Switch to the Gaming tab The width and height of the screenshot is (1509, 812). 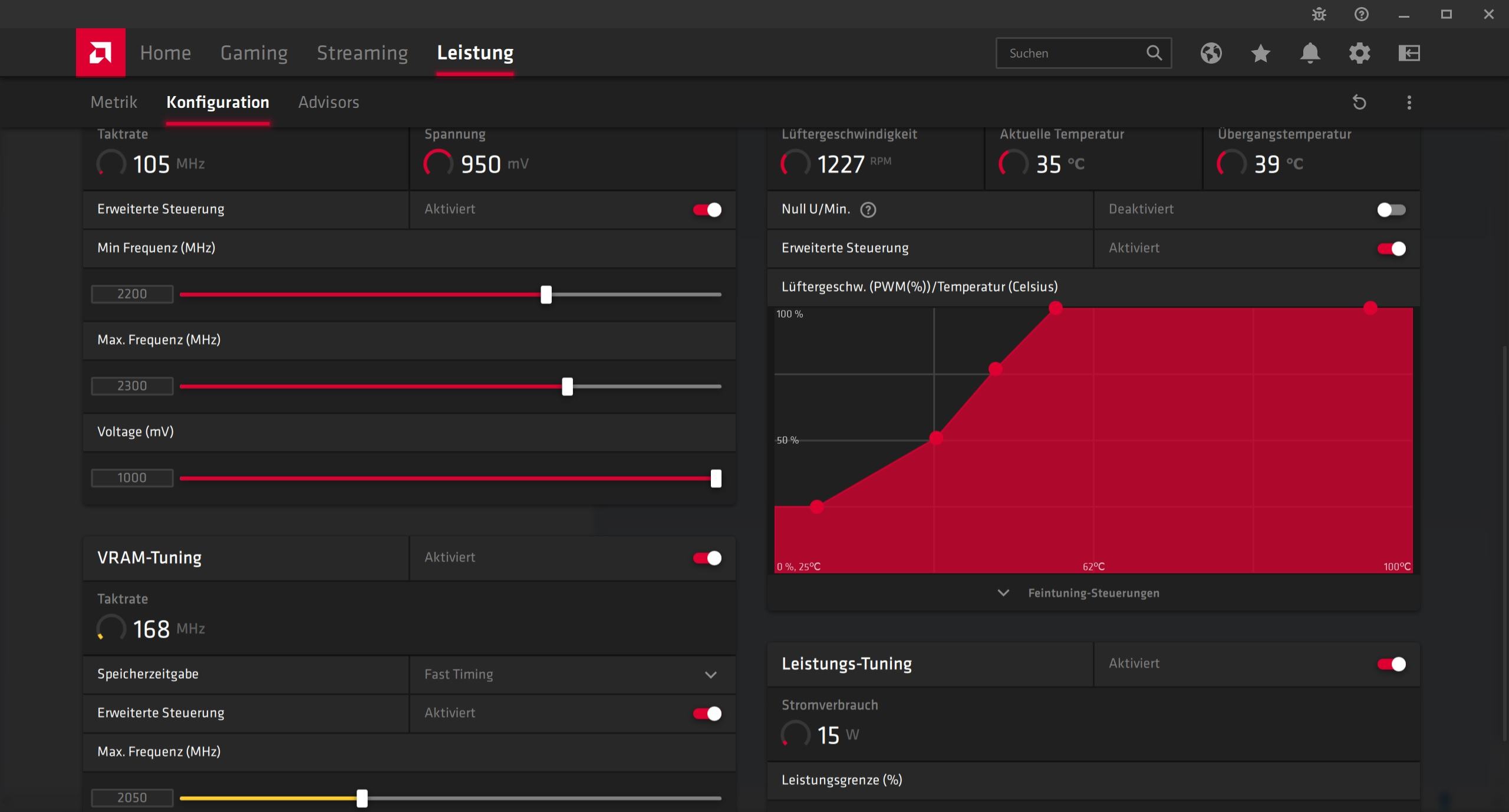[x=254, y=53]
